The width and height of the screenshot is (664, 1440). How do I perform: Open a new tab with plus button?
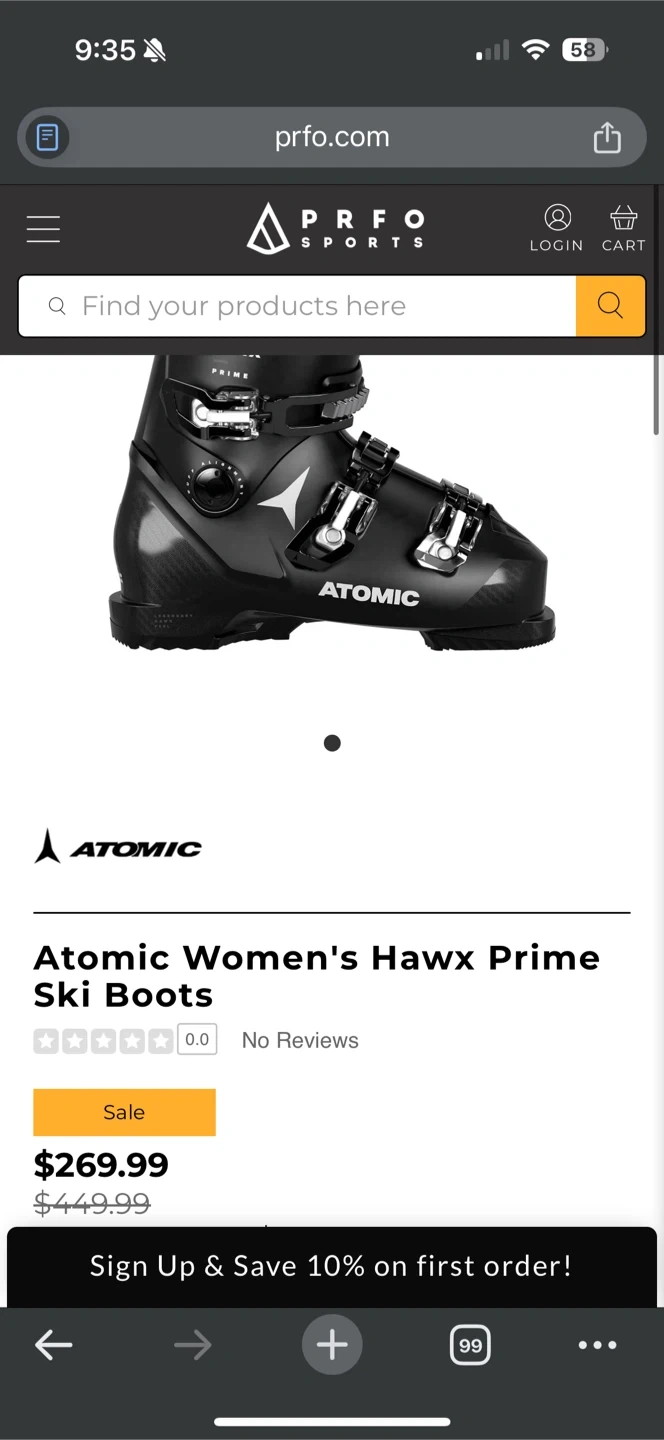coord(332,1345)
